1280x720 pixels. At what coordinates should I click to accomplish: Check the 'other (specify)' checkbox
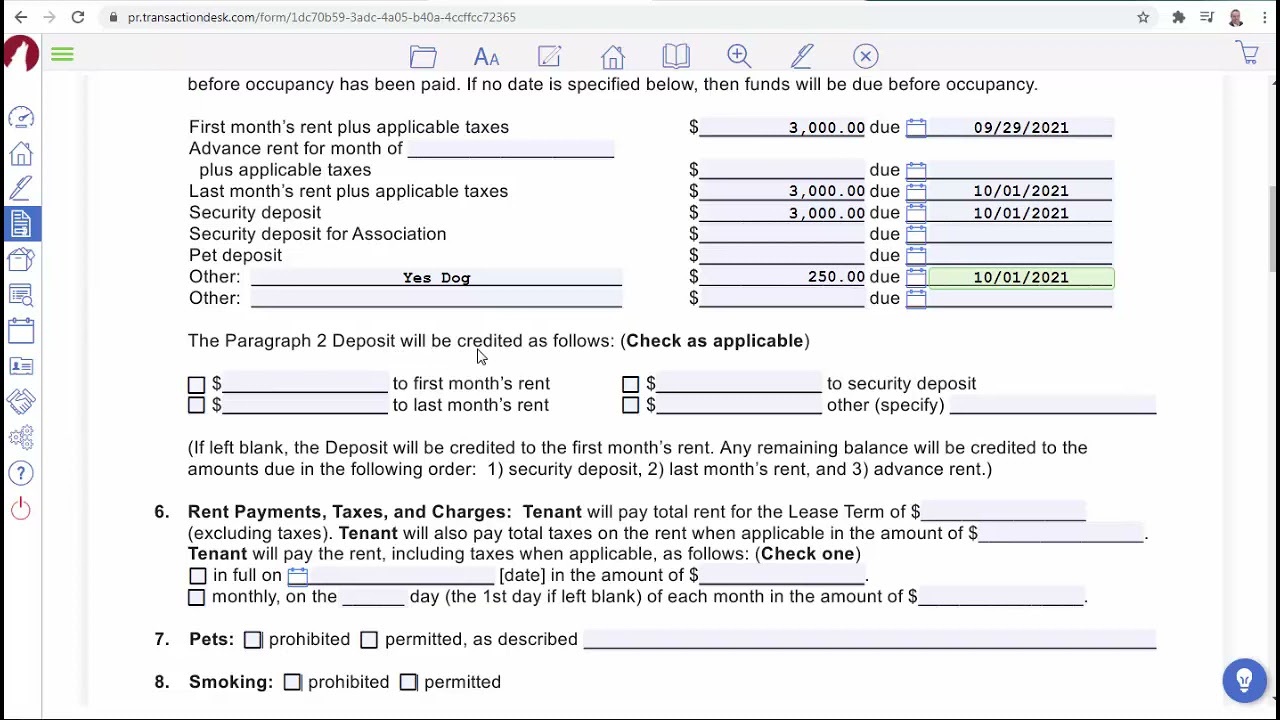(x=630, y=405)
